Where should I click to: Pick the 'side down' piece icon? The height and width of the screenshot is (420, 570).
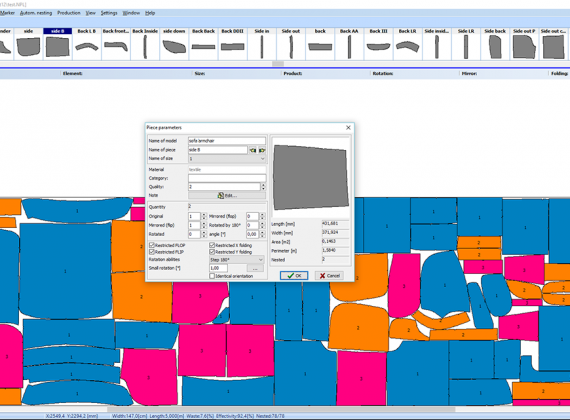pos(174,44)
